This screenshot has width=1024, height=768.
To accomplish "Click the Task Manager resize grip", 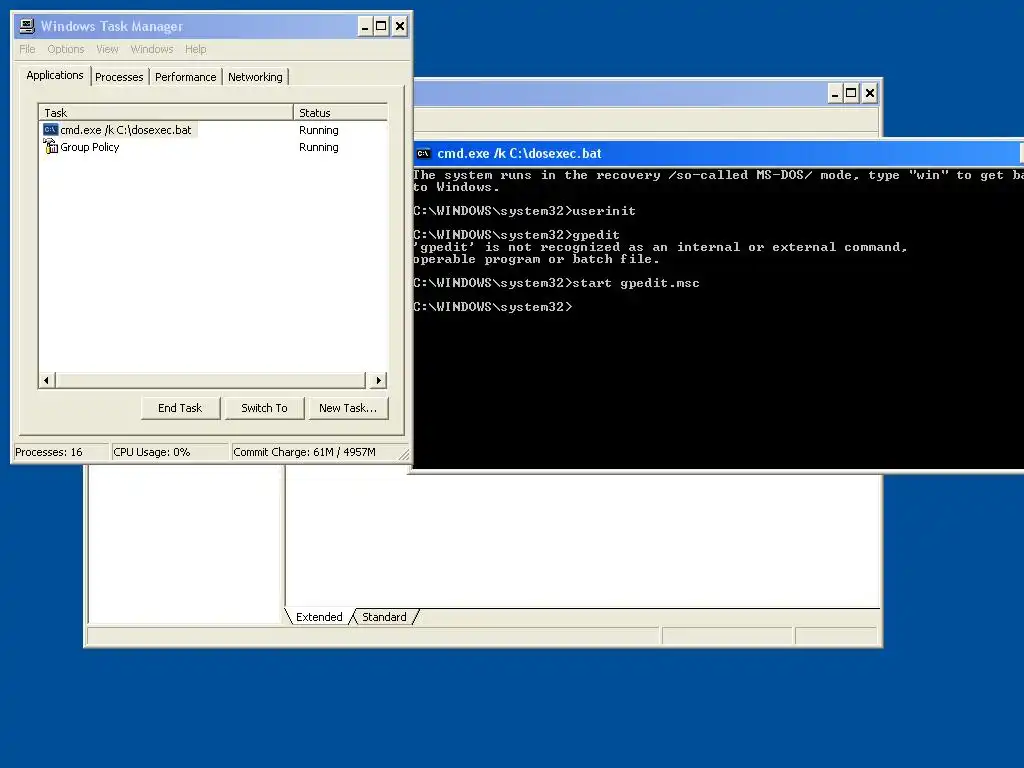I will (404, 455).
